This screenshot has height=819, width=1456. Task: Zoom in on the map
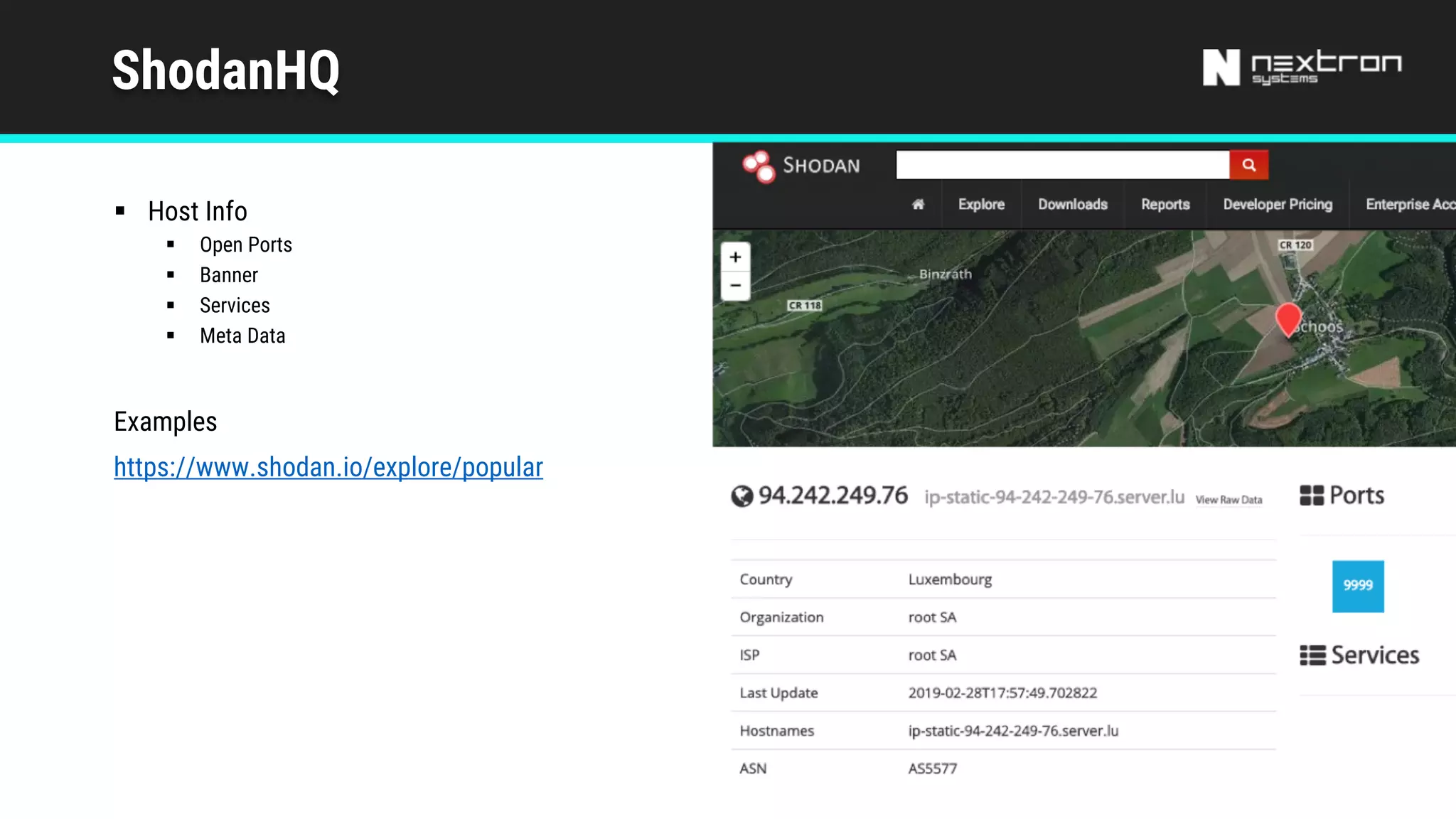pyautogui.click(x=736, y=257)
